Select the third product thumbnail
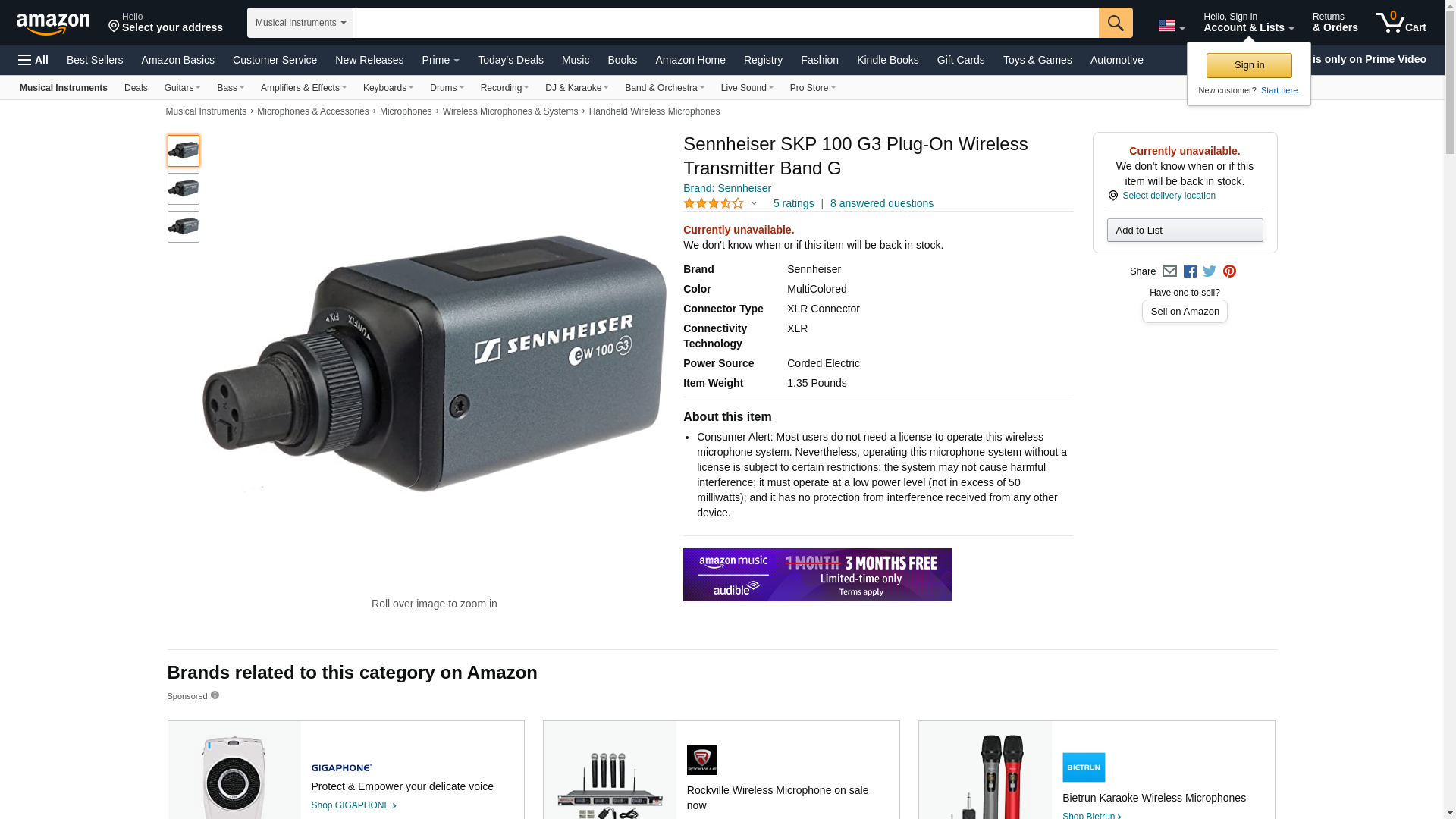Image resolution: width=1456 pixels, height=819 pixels. tap(184, 227)
